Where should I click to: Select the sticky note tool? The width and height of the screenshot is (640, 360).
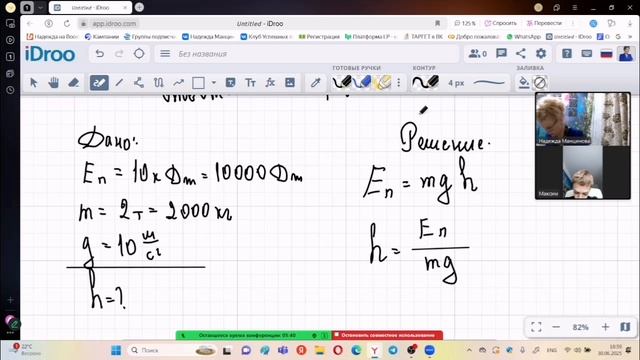pyautogui.click(x=230, y=83)
